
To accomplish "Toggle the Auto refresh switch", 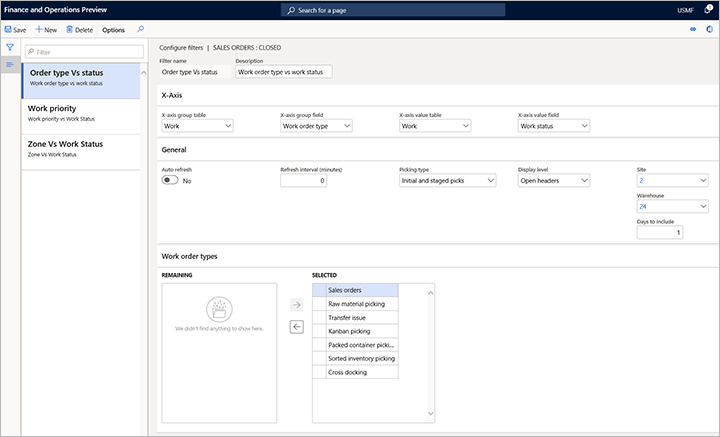I will click(x=170, y=180).
